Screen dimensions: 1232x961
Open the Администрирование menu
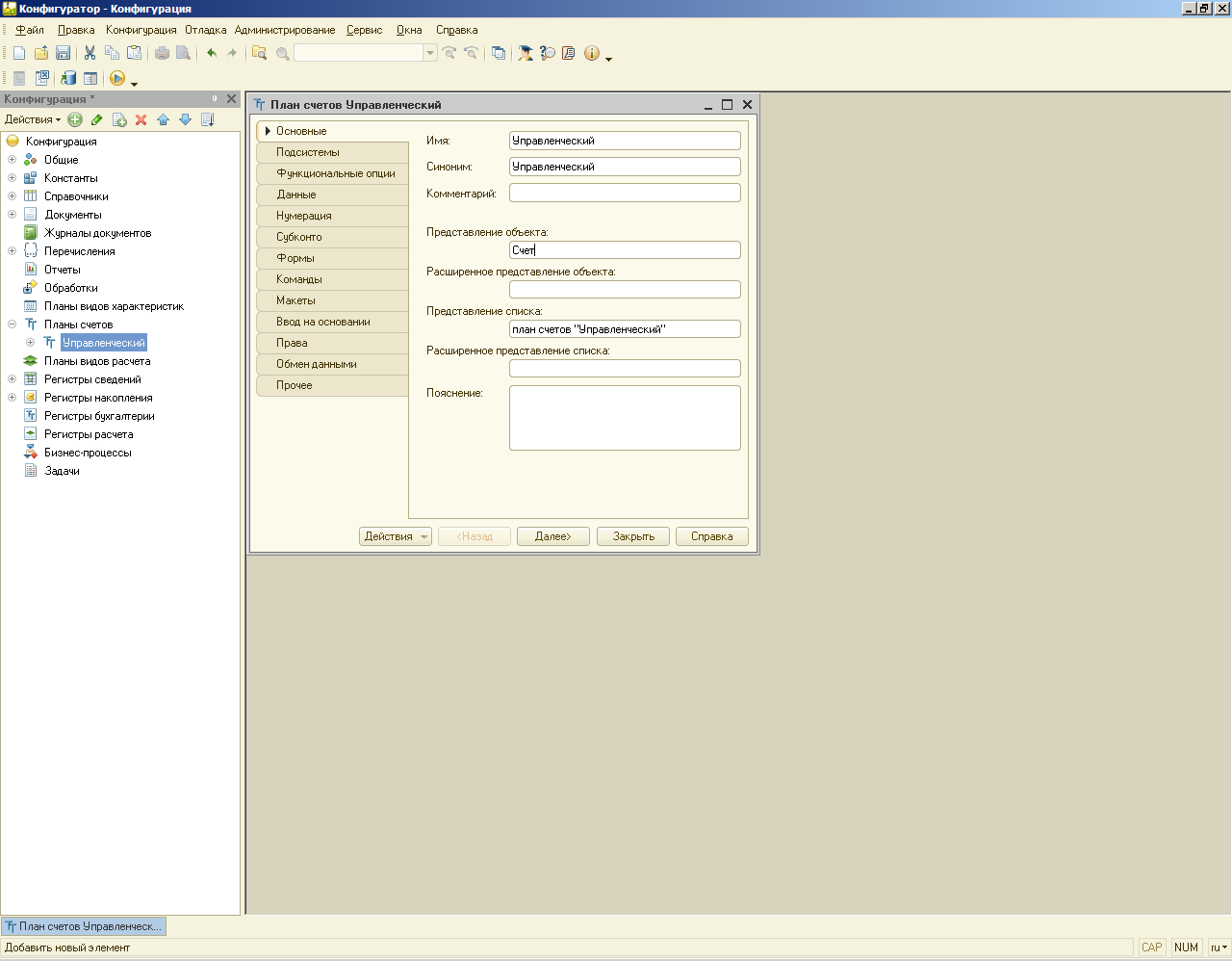coord(285,30)
